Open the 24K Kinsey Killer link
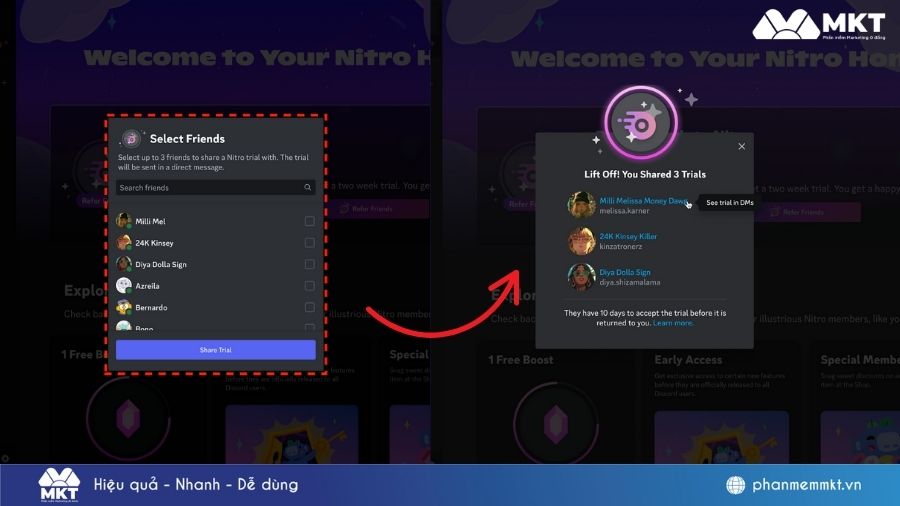Screen dimensions: 900x506 629,236
